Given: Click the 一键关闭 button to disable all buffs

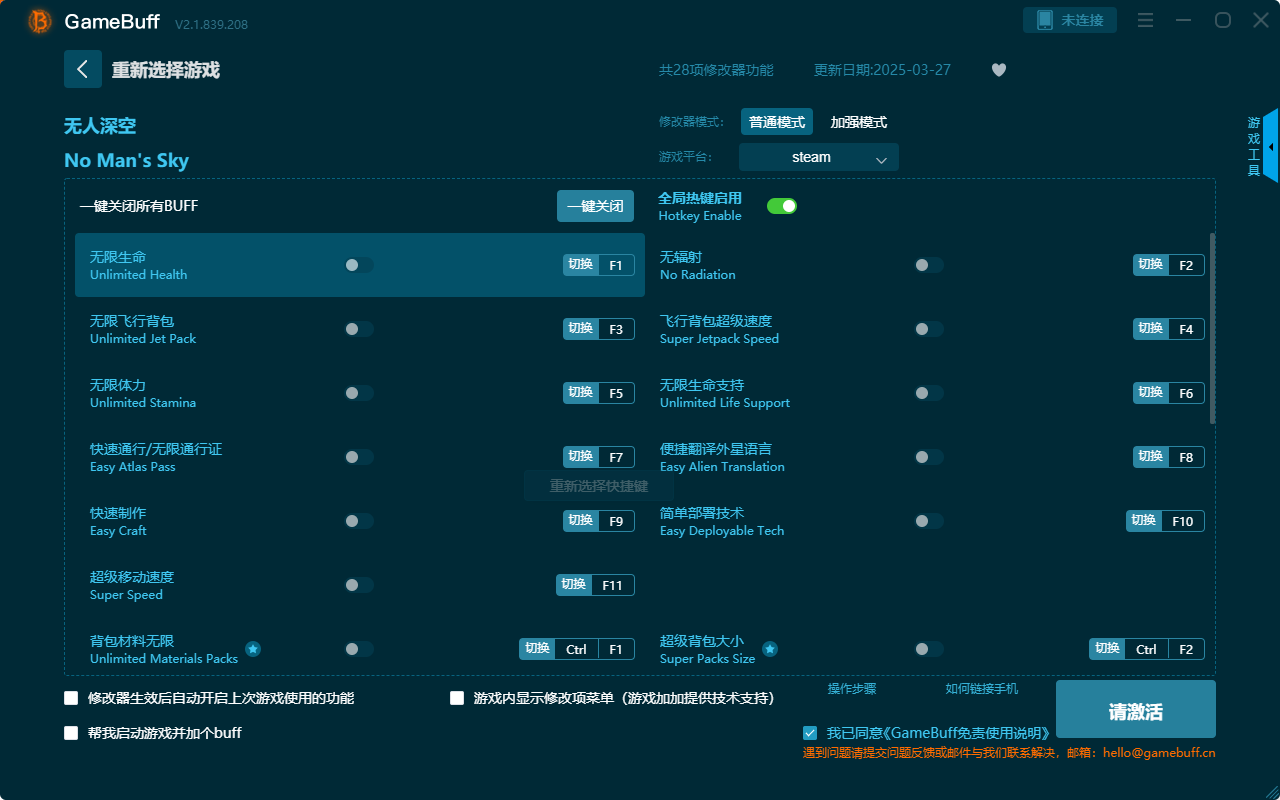Looking at the screenshot, I should coord(595,205).
